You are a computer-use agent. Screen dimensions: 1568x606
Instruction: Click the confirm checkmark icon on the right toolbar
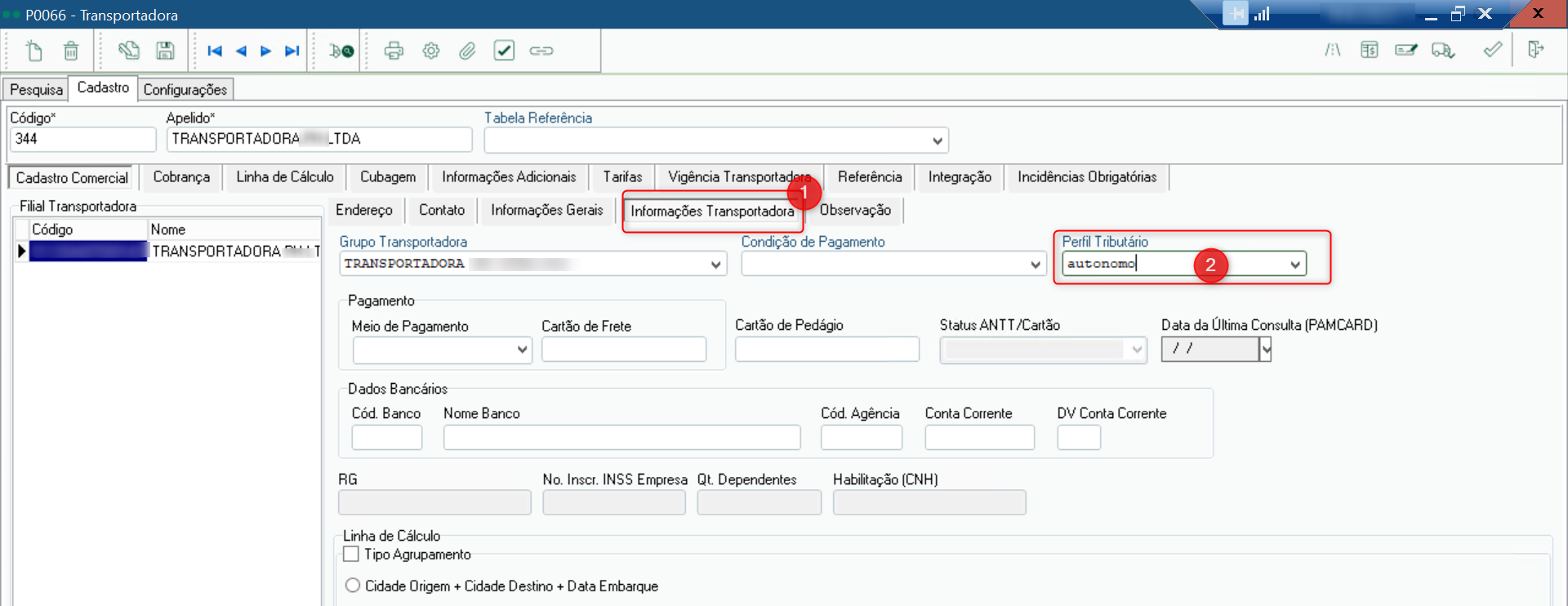click(1492, 50)
